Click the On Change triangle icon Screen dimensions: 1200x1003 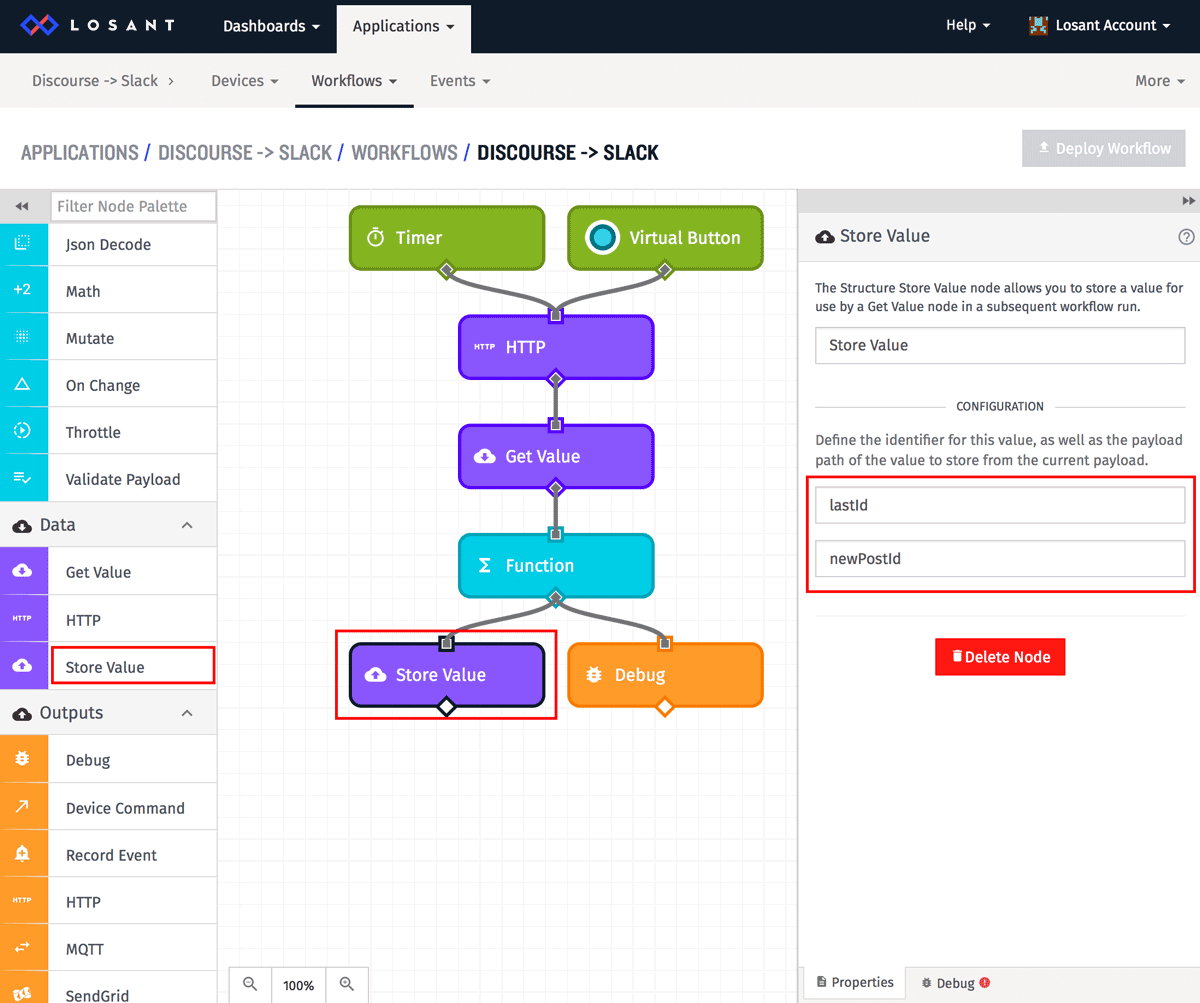pyautogui.click(x=23, y=384)
